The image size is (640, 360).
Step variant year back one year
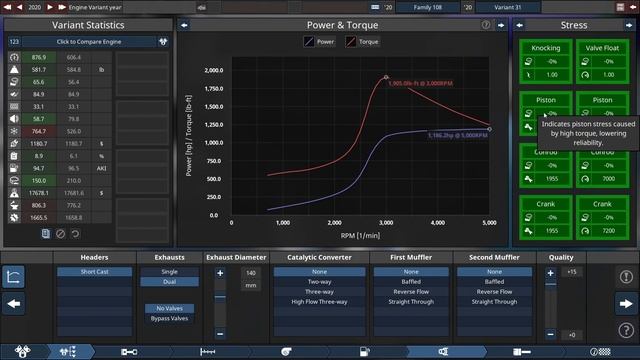(19, 7)
